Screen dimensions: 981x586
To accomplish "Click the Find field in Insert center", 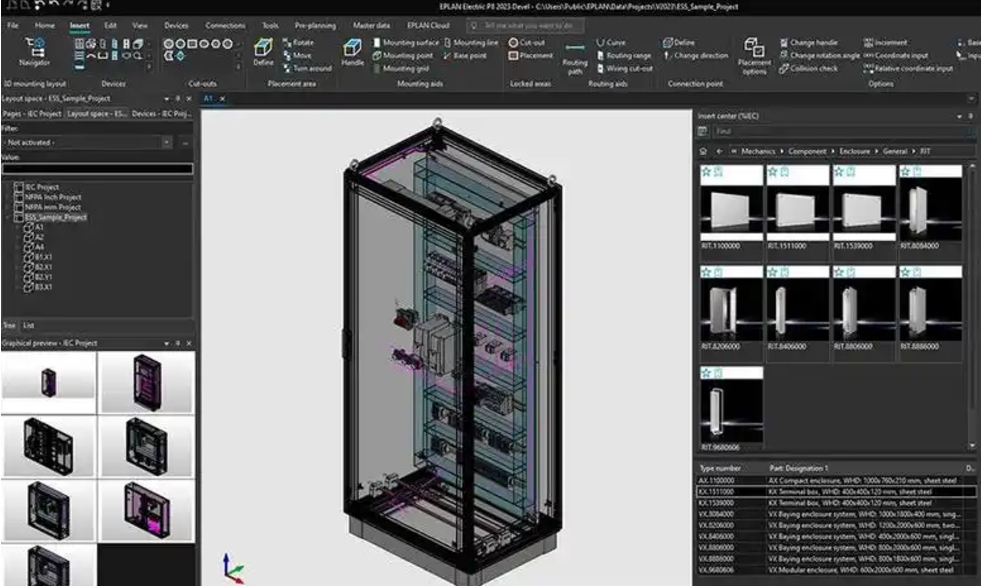I will pyautogui.click(x=843, y=131).
